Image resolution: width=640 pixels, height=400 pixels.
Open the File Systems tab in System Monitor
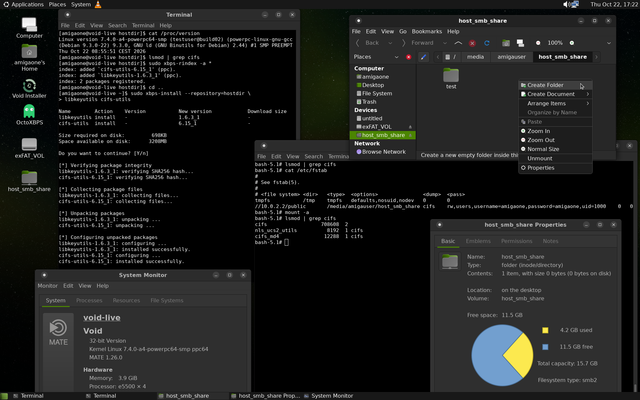click(x=167, y=300)
